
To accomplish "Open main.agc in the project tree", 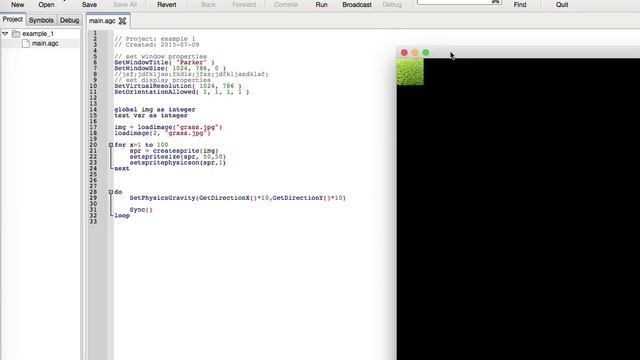I will 45,43.
